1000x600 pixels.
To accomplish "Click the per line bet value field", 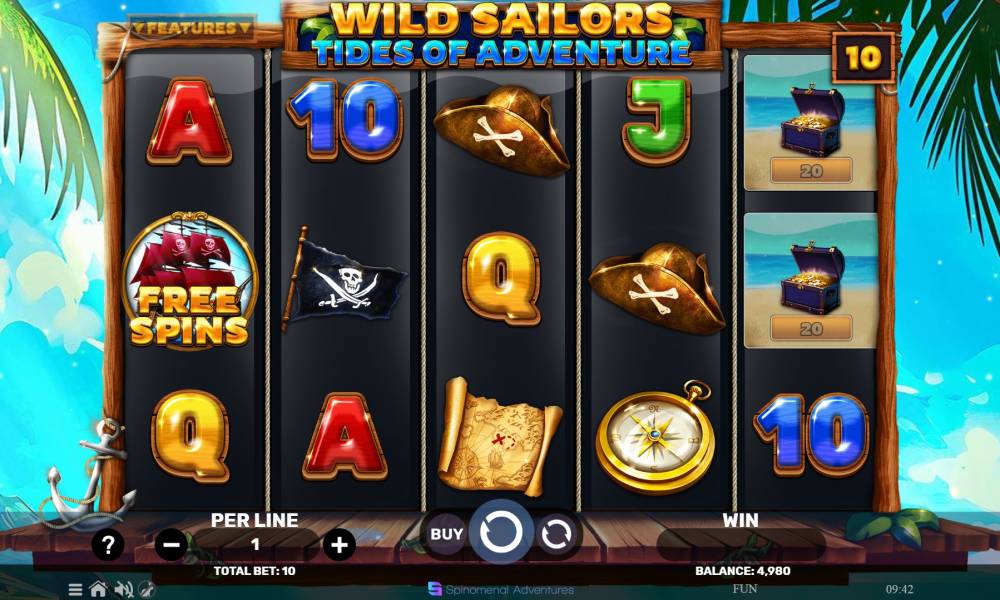I will point(255,545).
